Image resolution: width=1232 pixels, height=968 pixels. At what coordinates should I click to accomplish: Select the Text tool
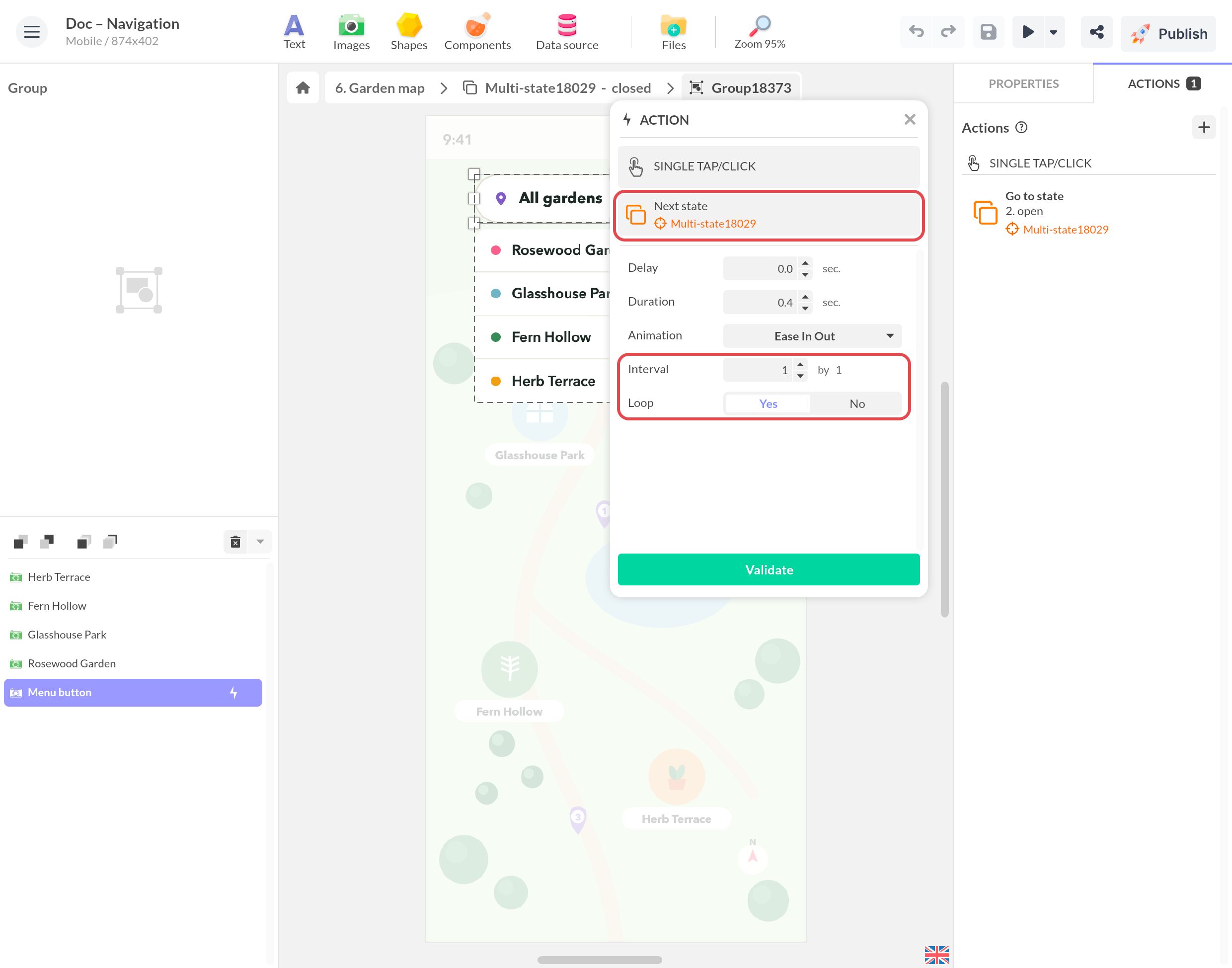[x=294, y=32]
